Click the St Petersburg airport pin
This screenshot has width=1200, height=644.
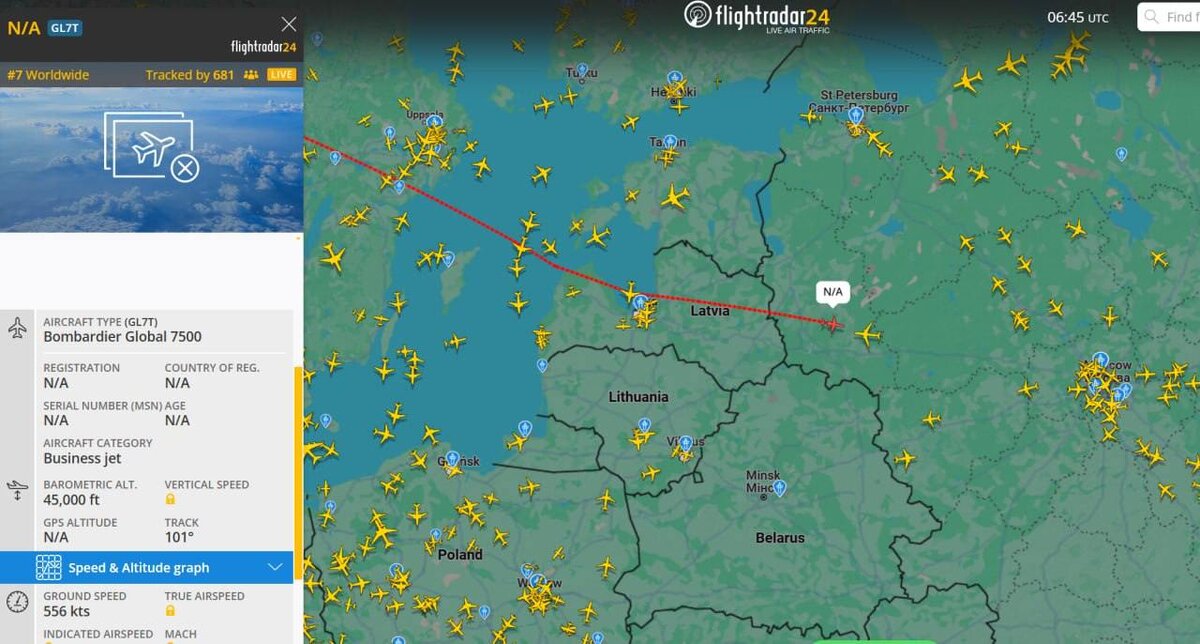point(856,117)
